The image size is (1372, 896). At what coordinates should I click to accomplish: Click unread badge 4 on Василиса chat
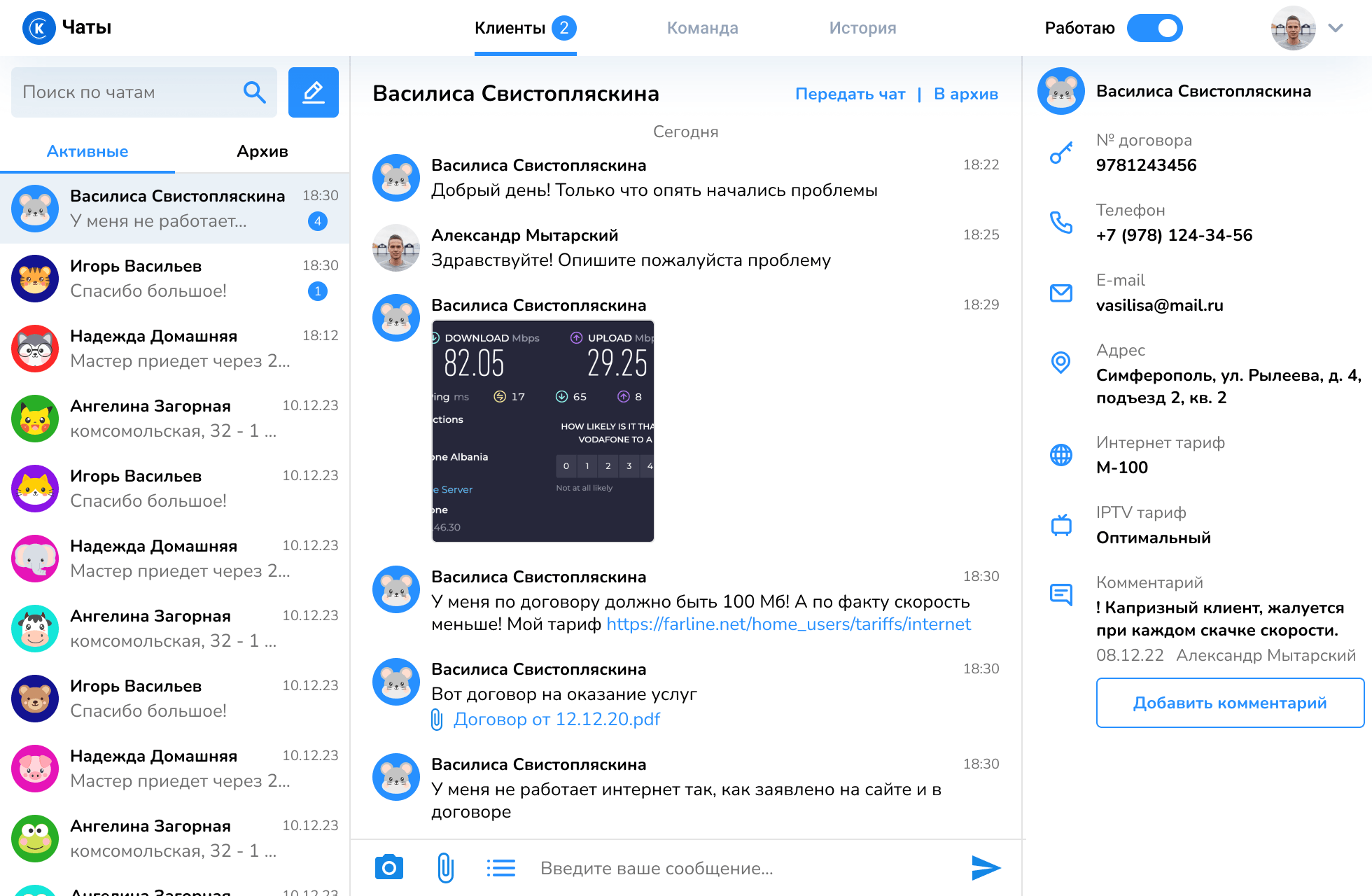[318, 221]
